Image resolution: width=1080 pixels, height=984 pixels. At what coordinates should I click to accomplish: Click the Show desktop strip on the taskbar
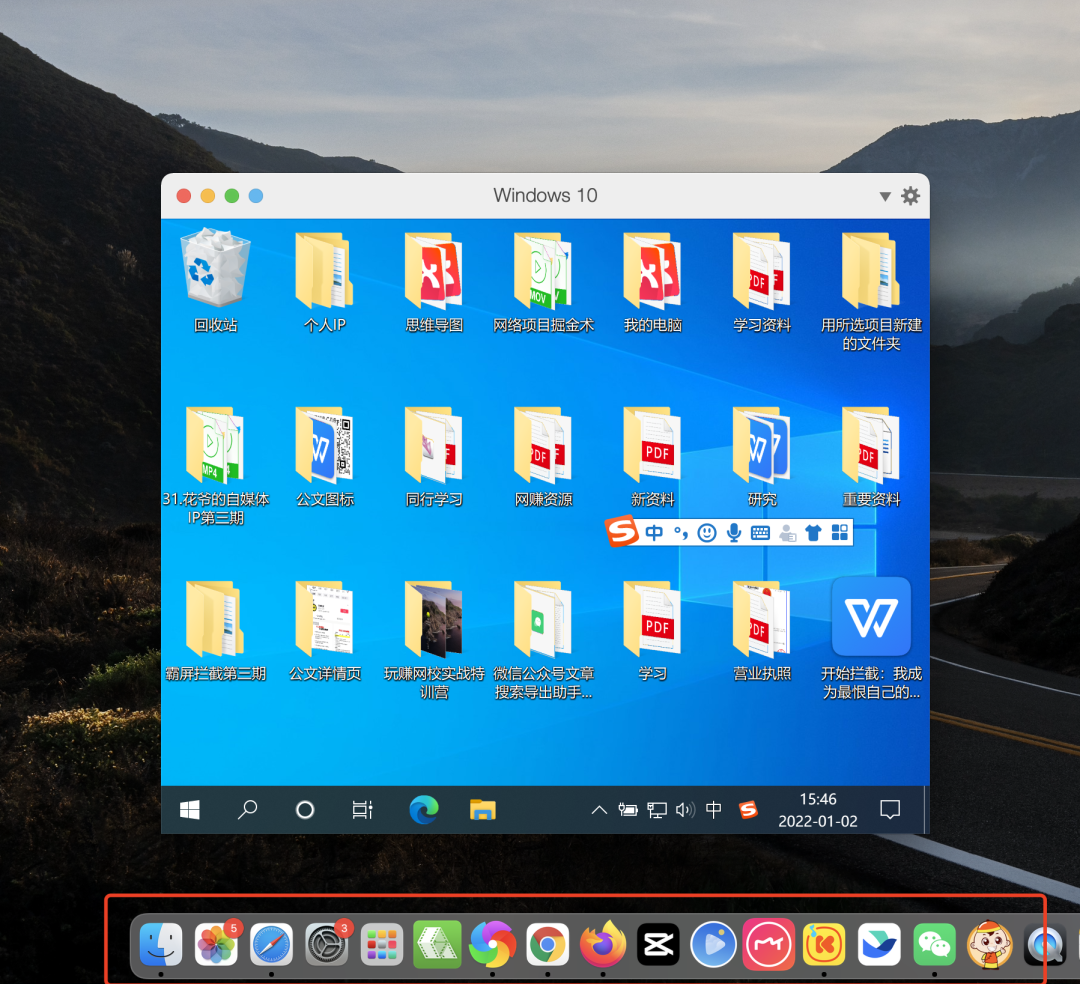coord(926,810)
